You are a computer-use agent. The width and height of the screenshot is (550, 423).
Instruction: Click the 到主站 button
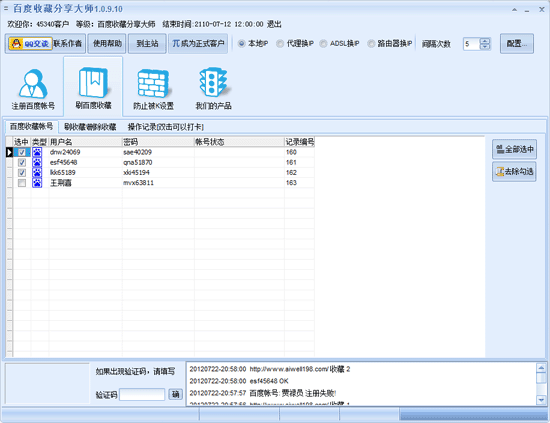[x=147, y=43]
